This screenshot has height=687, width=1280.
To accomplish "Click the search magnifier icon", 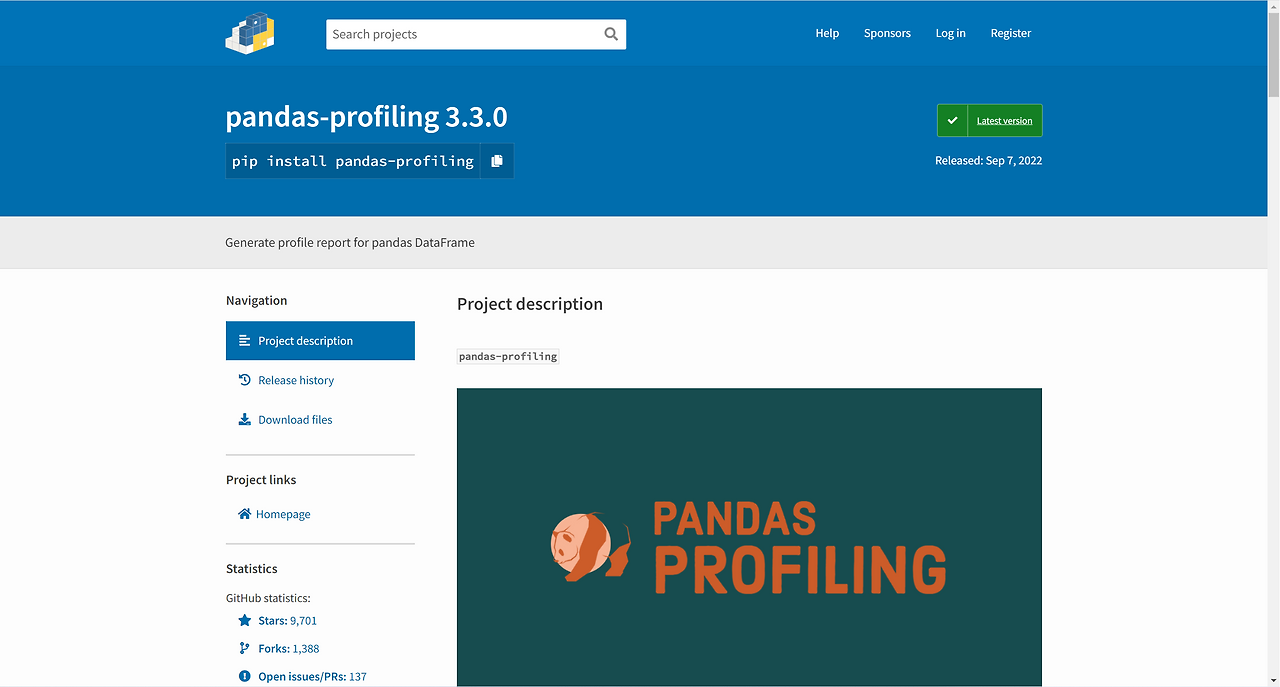I will click(x=611, y=34).
